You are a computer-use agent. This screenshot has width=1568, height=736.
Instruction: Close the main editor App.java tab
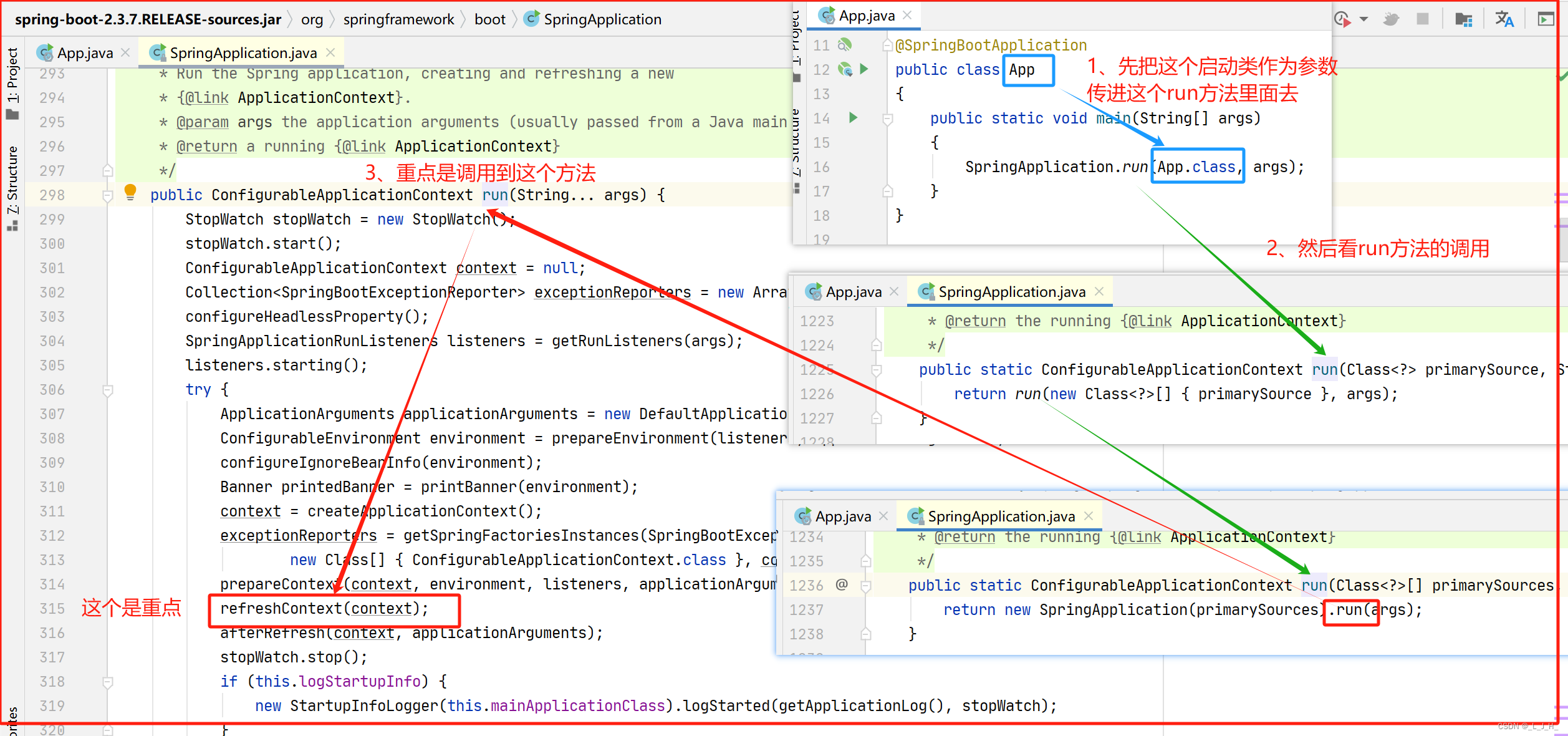click(x=125, y=52)
